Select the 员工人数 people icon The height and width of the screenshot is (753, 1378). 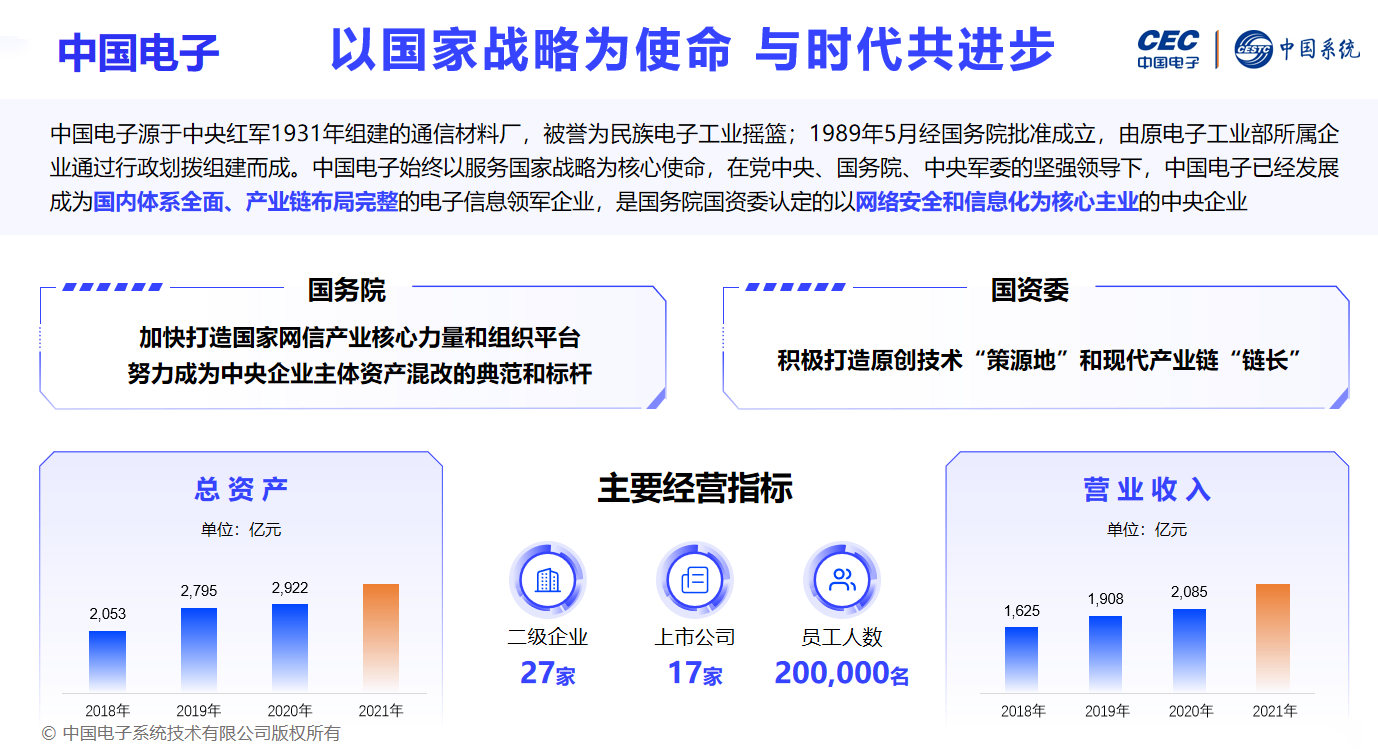point(842,580)
